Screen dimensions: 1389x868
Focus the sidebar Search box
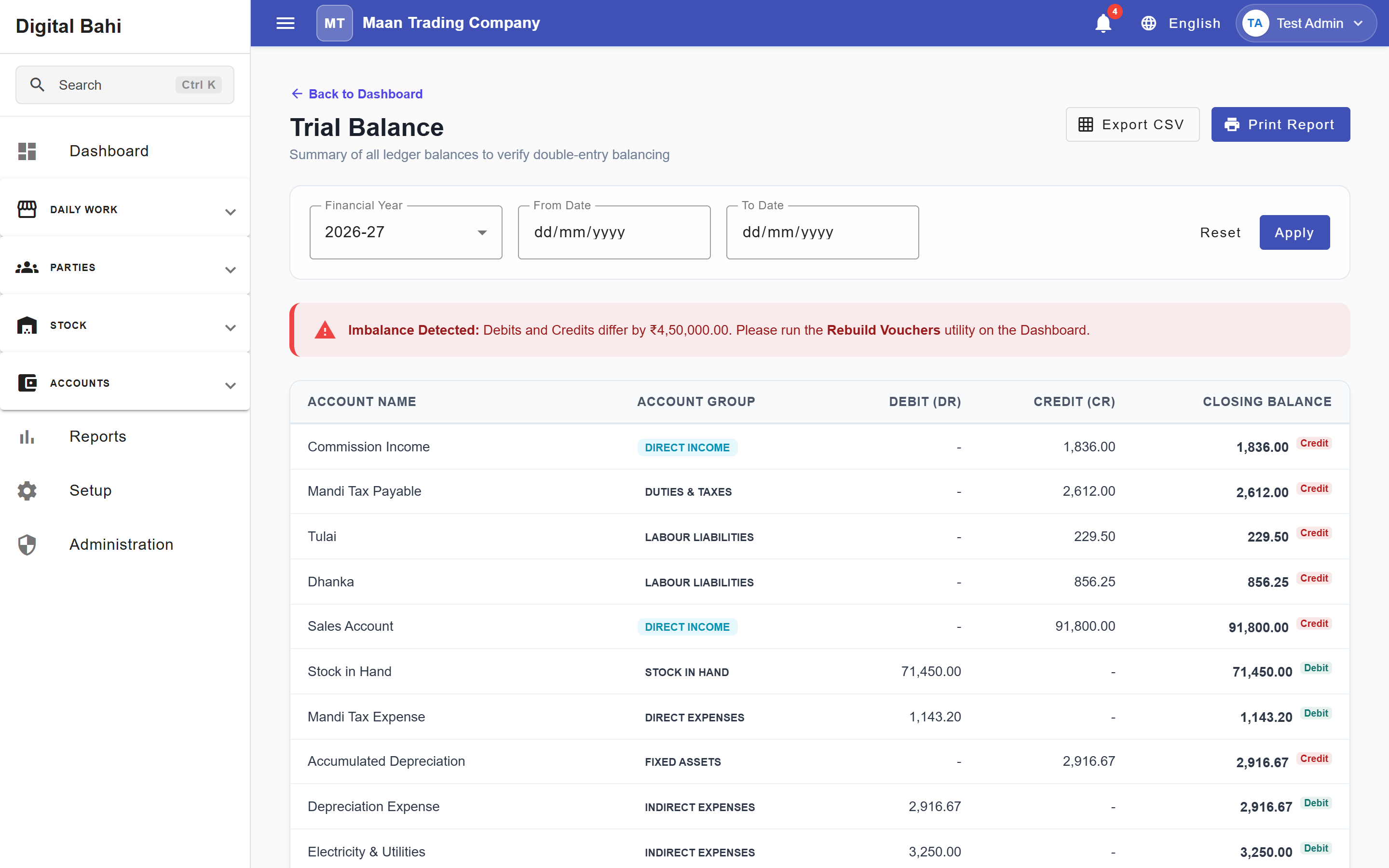[x=125, y=85]
